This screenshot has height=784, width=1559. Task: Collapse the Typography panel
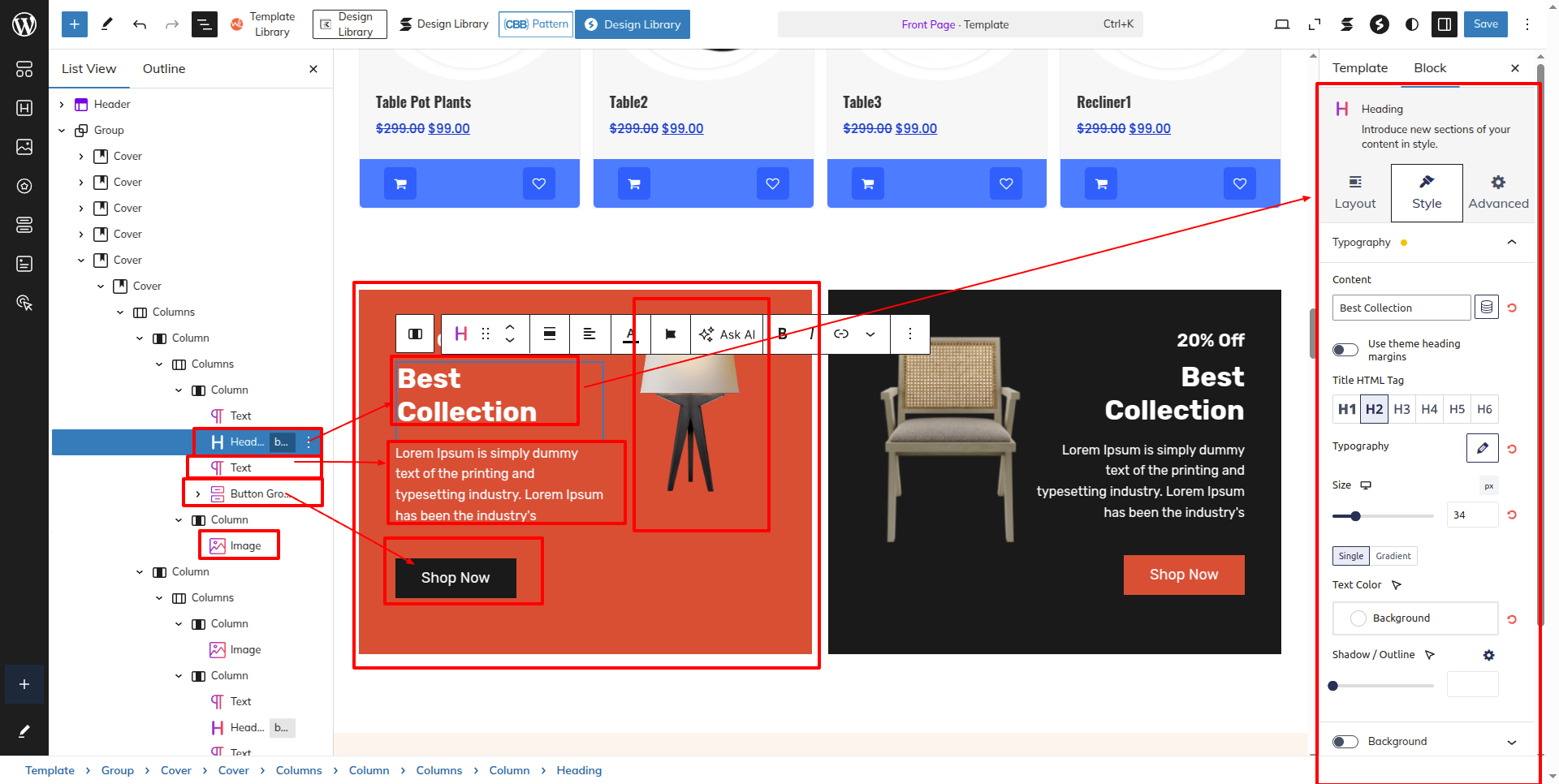click(1512, 242)
